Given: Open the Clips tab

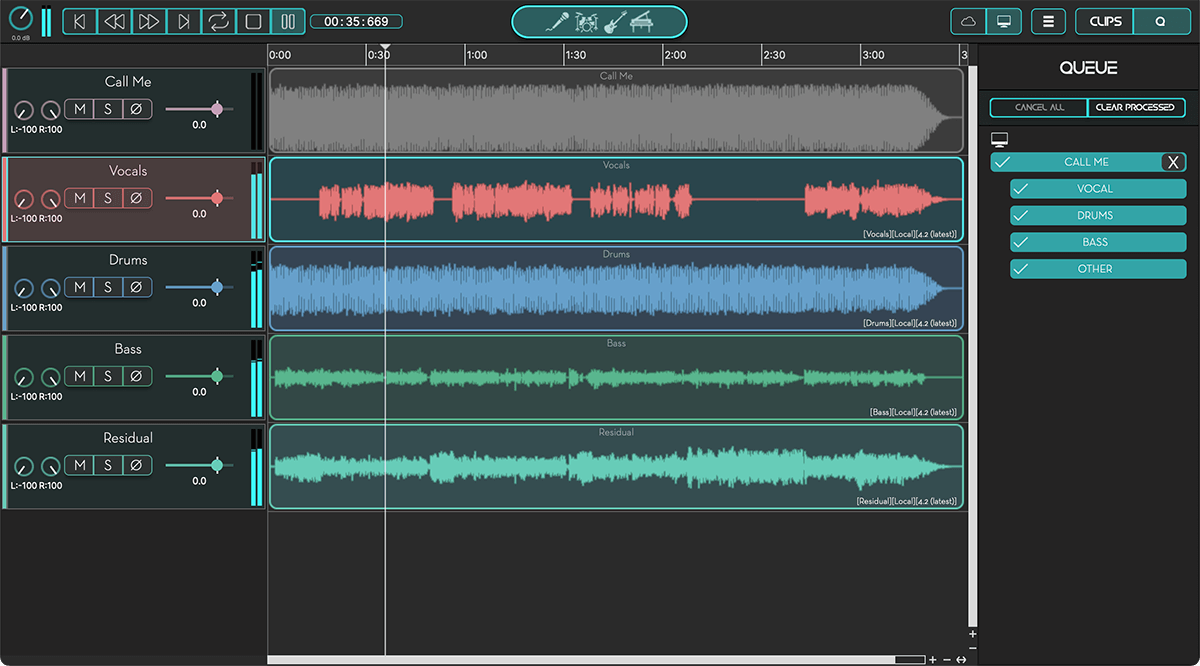Looking at the screenshot, I should coord(1105,21).
